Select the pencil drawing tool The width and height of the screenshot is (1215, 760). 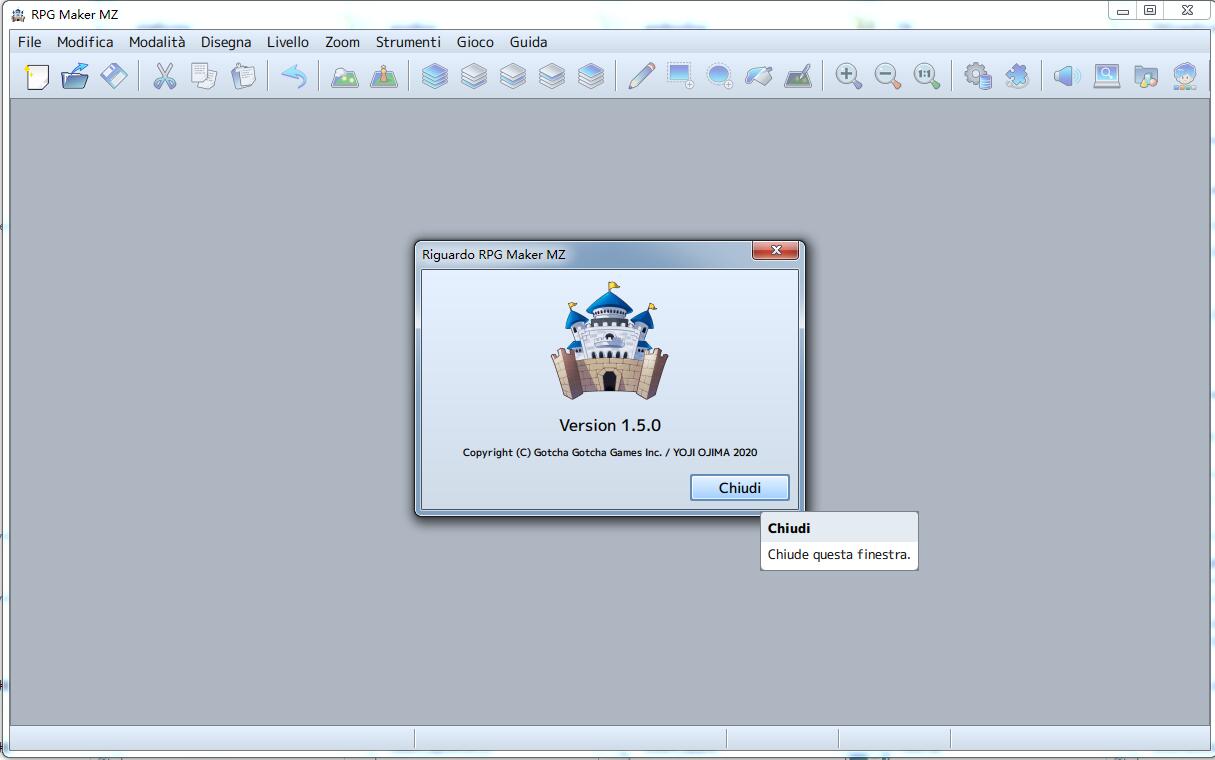[x=641, y=76]
